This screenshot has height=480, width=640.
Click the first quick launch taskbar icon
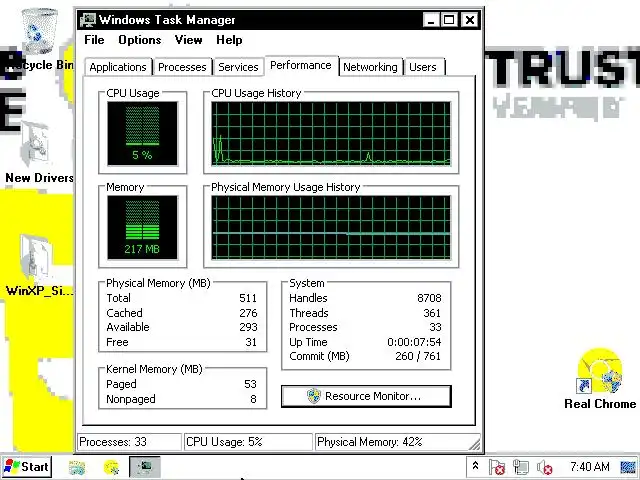(x=77, y=467)
